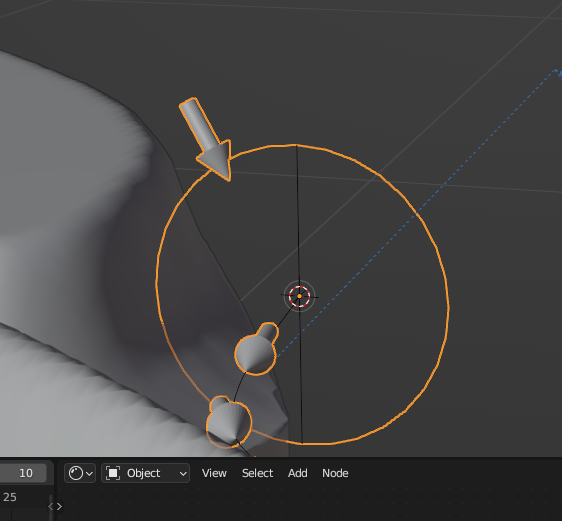Click the 3D cursor in the viewport
Screen dimensions: 562x521
click(299, 296)
